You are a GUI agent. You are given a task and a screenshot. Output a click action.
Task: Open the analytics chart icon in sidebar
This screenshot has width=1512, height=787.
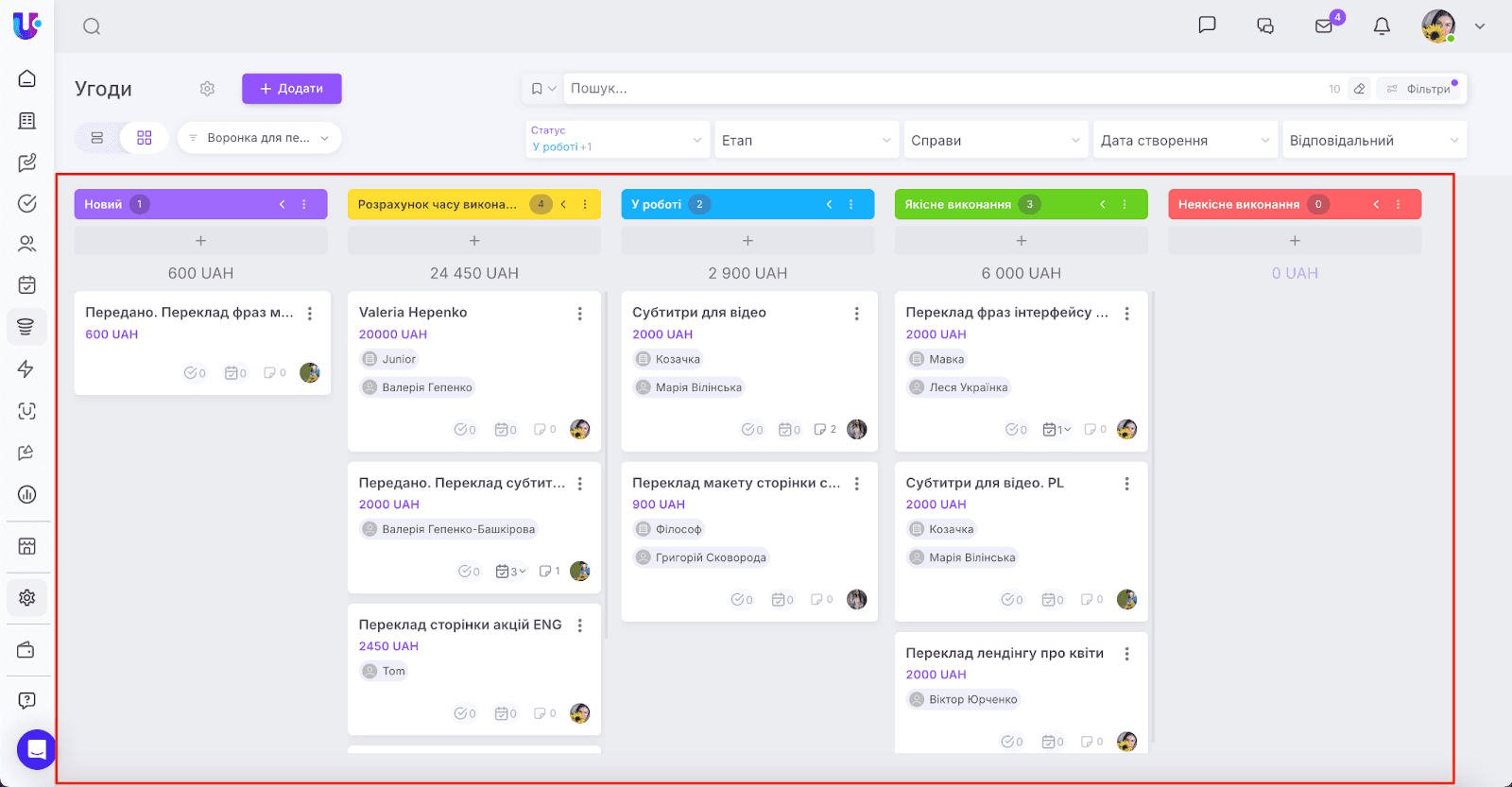click(x=27, y=494)
